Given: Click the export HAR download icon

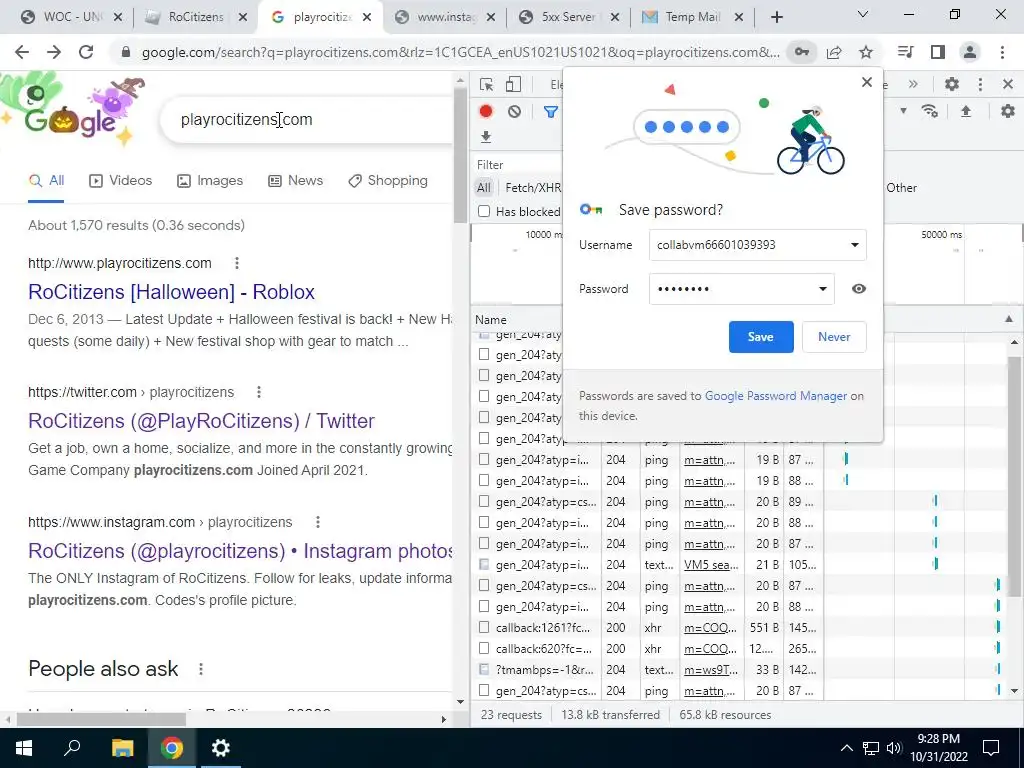Looking at the screenshot, I should coord(486,137).
